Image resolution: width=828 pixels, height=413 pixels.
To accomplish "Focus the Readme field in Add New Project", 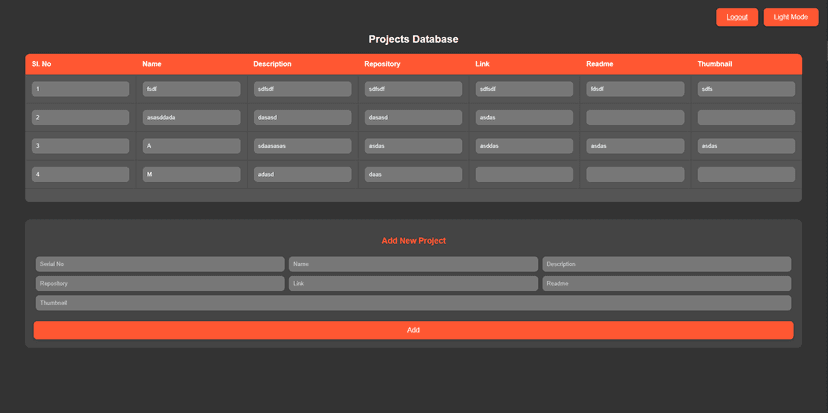I will tap(667, 283).
